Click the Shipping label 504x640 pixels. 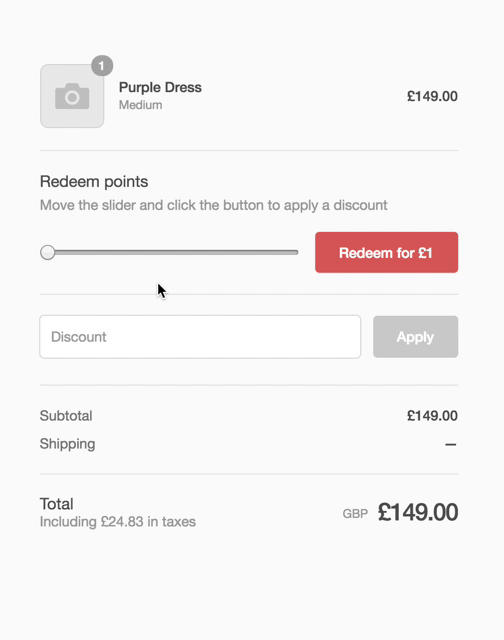coord(67,444)
